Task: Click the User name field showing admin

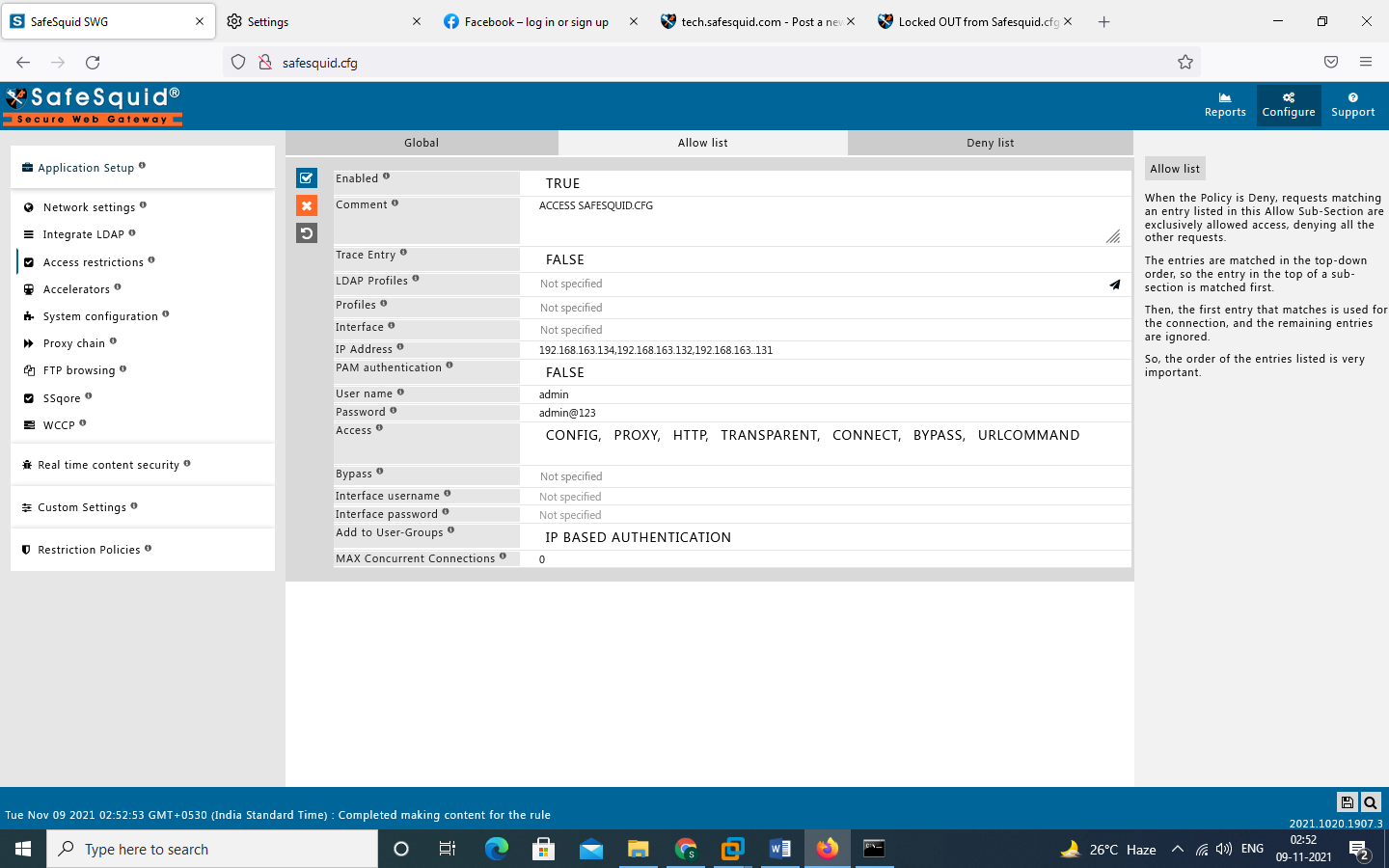Action: [x=826, y=394]
